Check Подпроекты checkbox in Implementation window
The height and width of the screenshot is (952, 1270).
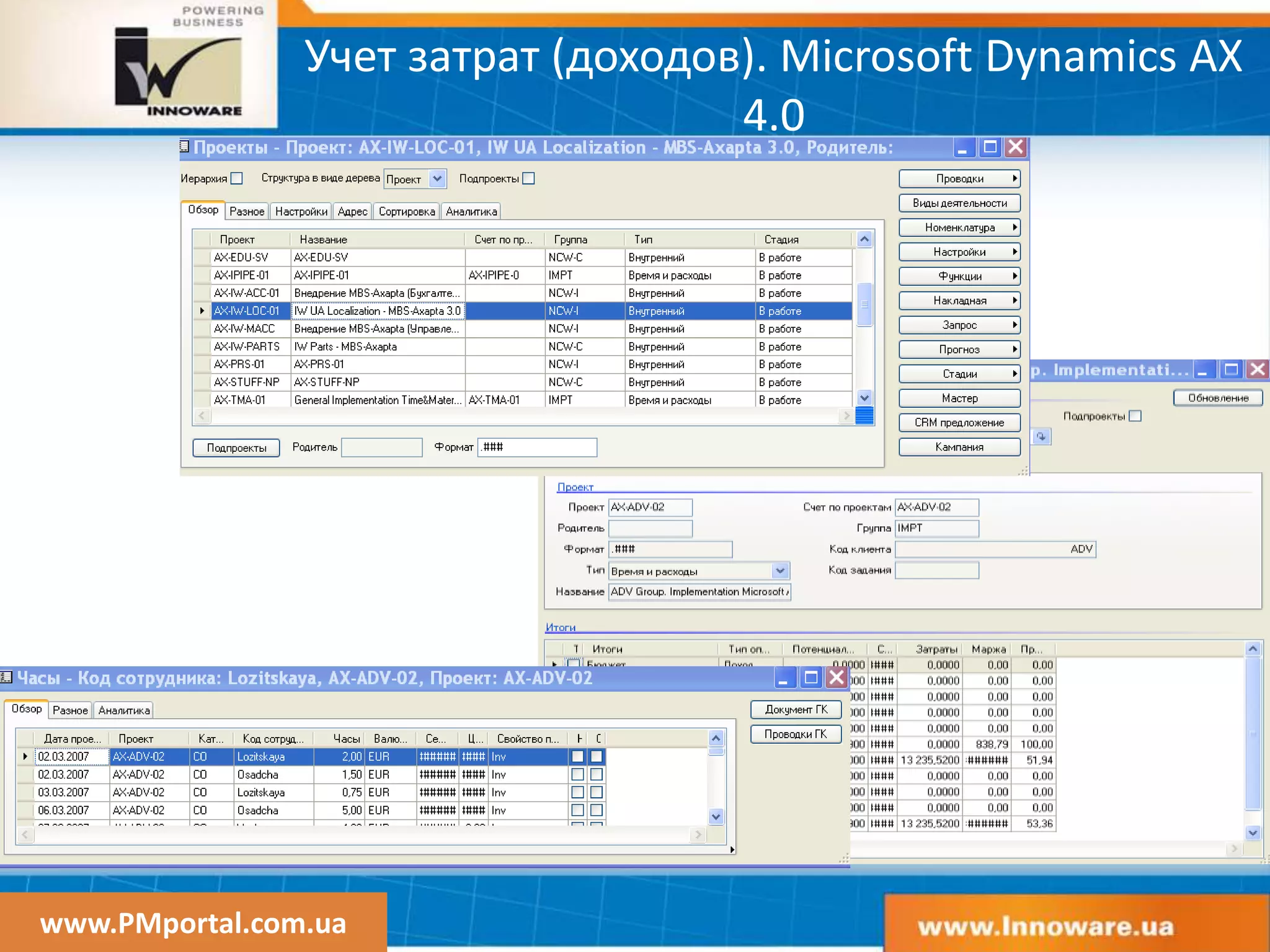pyautogui.click(x=1135, y=416)
